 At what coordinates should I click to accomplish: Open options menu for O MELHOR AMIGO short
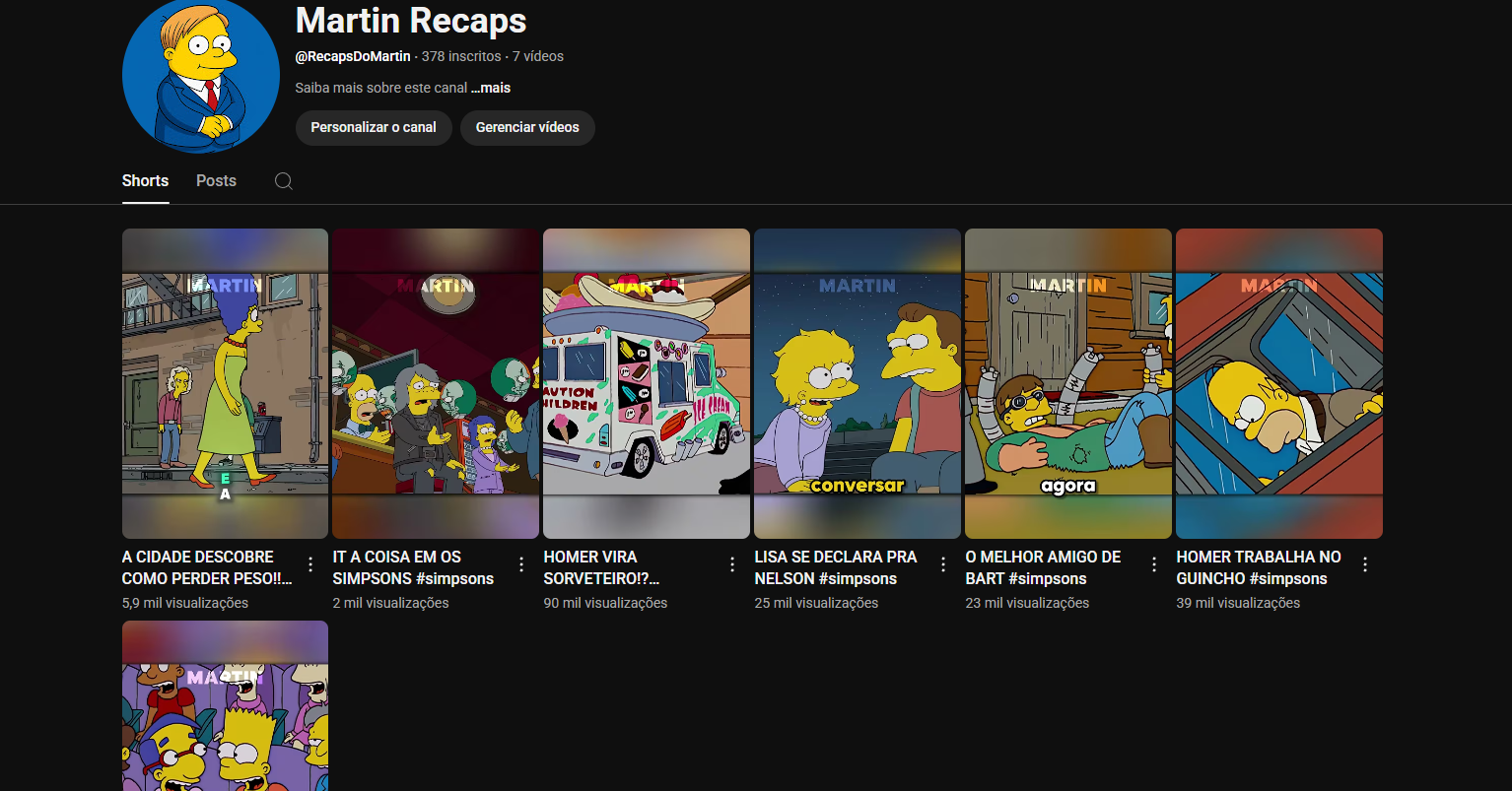pos(1154,564)
